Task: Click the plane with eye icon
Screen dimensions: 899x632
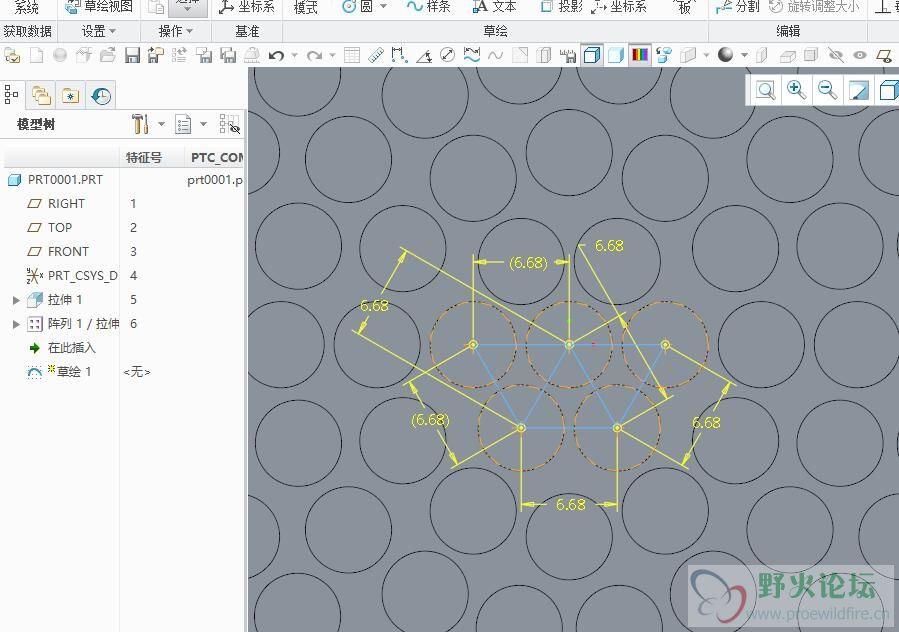Action: (884, 56)
